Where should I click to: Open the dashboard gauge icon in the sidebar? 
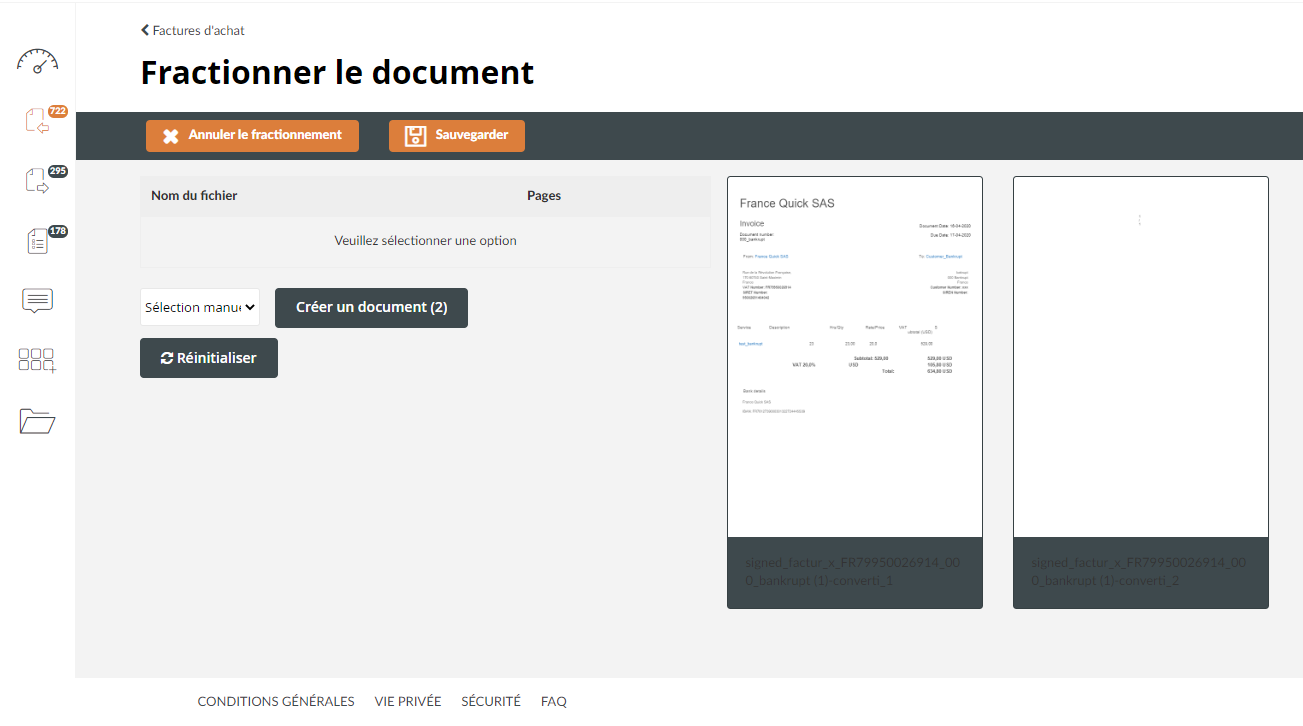37,62
